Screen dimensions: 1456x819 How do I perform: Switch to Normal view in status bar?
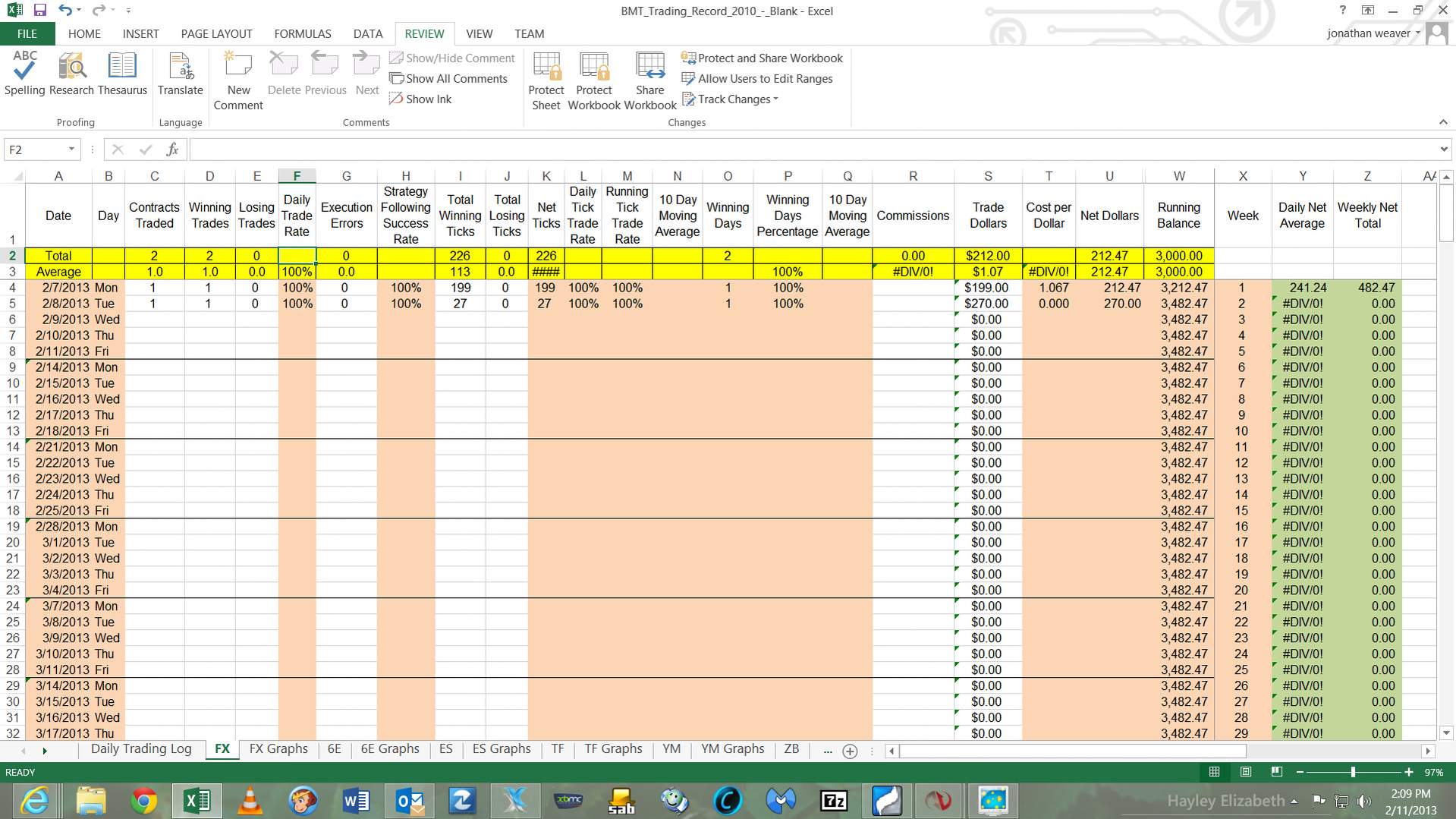pyautogui.click(x=1214, y=772)
